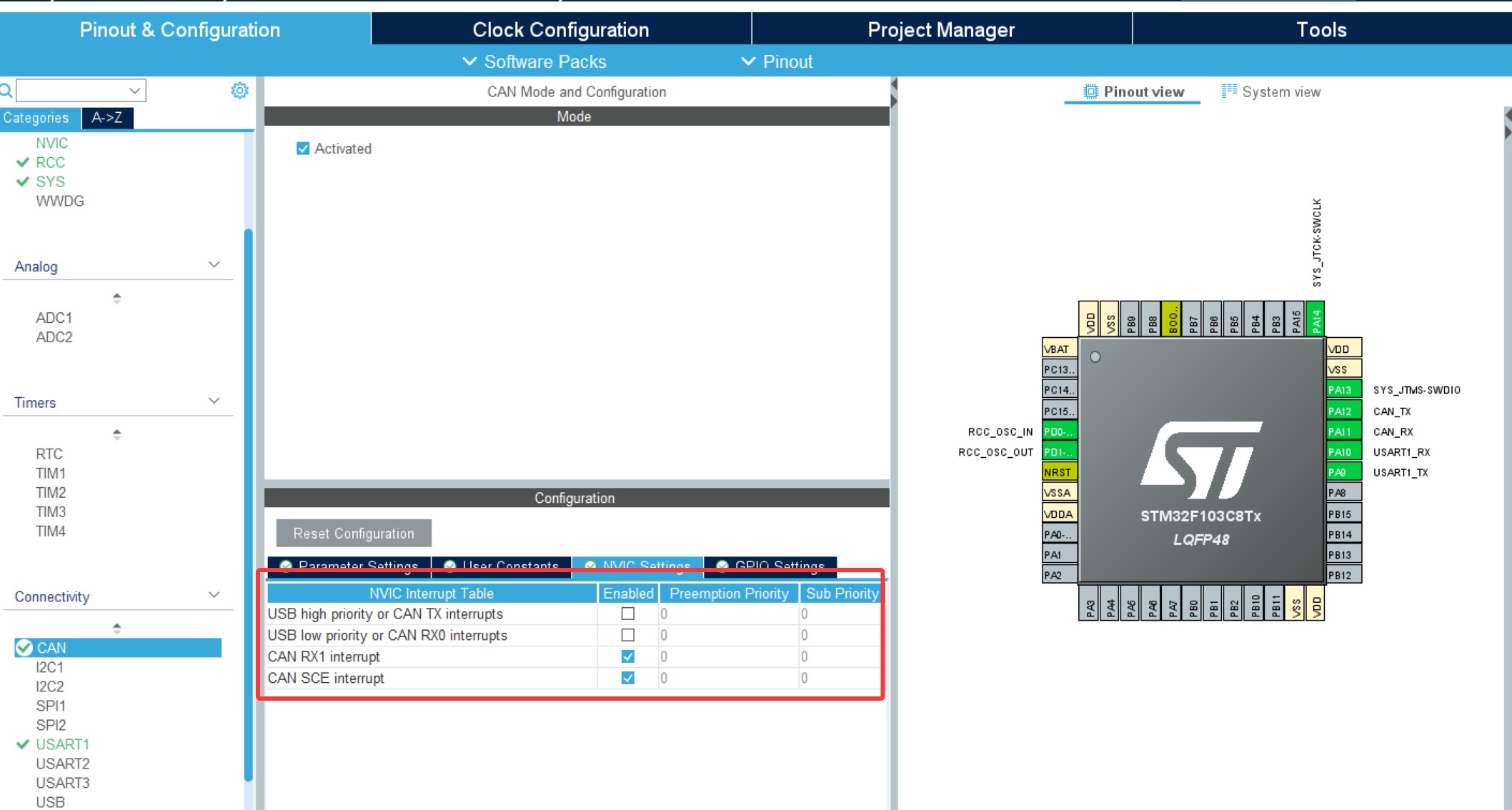Viewport: 1512px width, 810px height.
Task: Collapse the Connectivity category
Action: click(214, 595)
